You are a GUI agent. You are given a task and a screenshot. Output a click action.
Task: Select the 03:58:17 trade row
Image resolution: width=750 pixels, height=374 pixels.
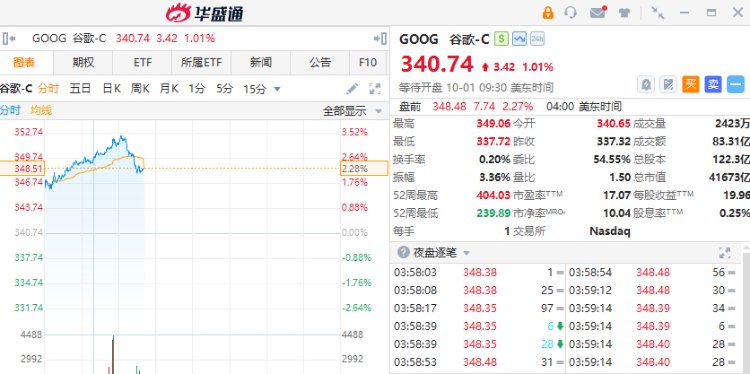(478, 308)
